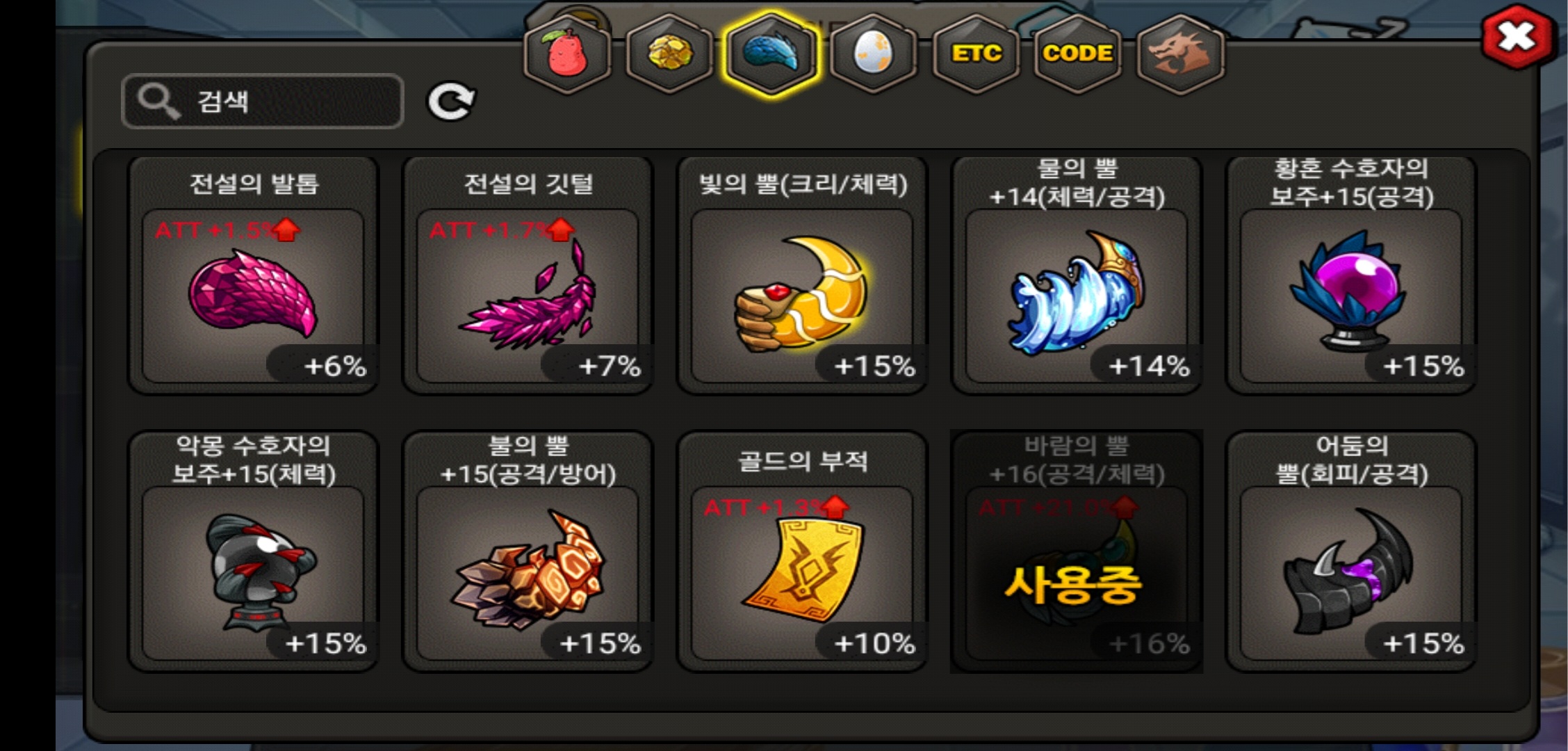1568x751 pixels.
Task: Choose the black 어둠의 뿔 horn item
Action: pos(1351,552)
